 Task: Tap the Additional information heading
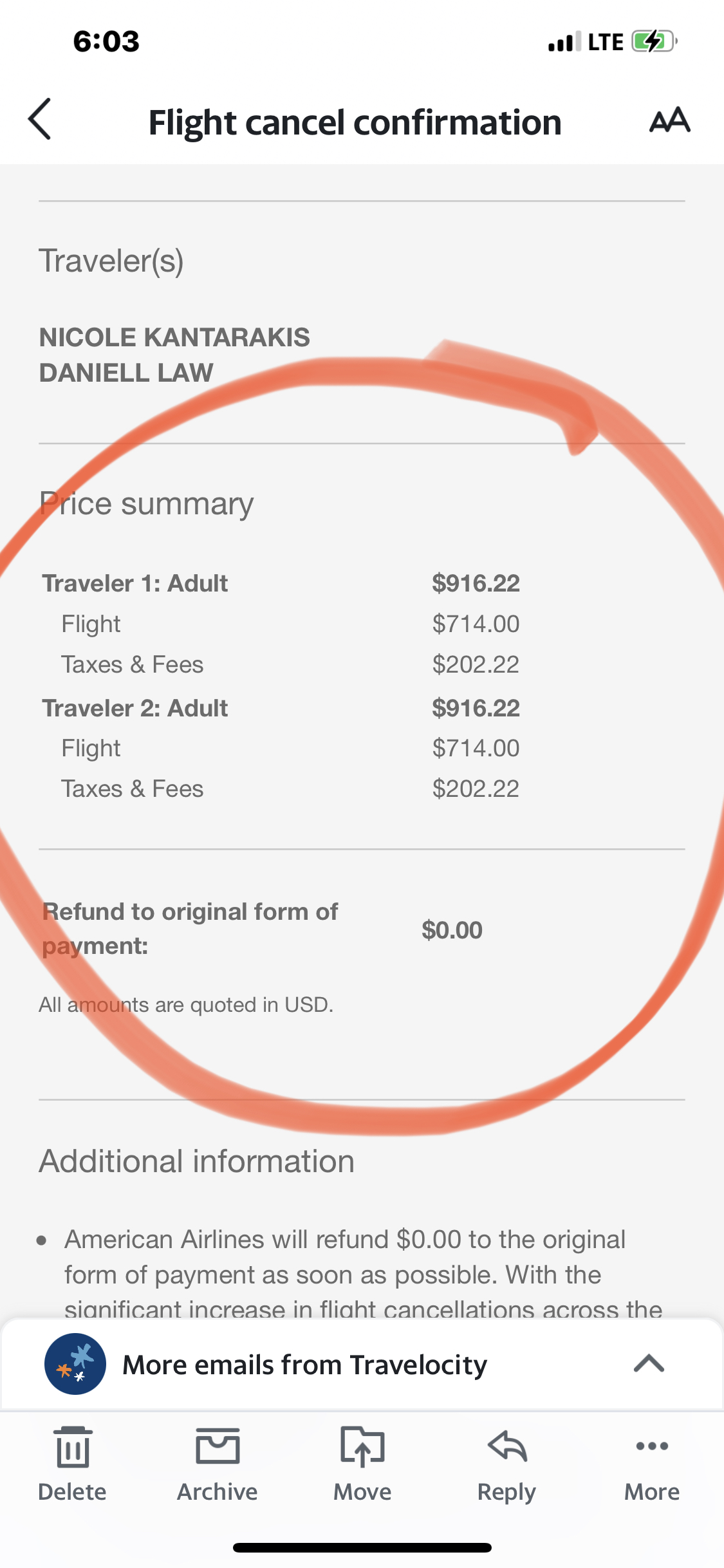point(197,1162)
